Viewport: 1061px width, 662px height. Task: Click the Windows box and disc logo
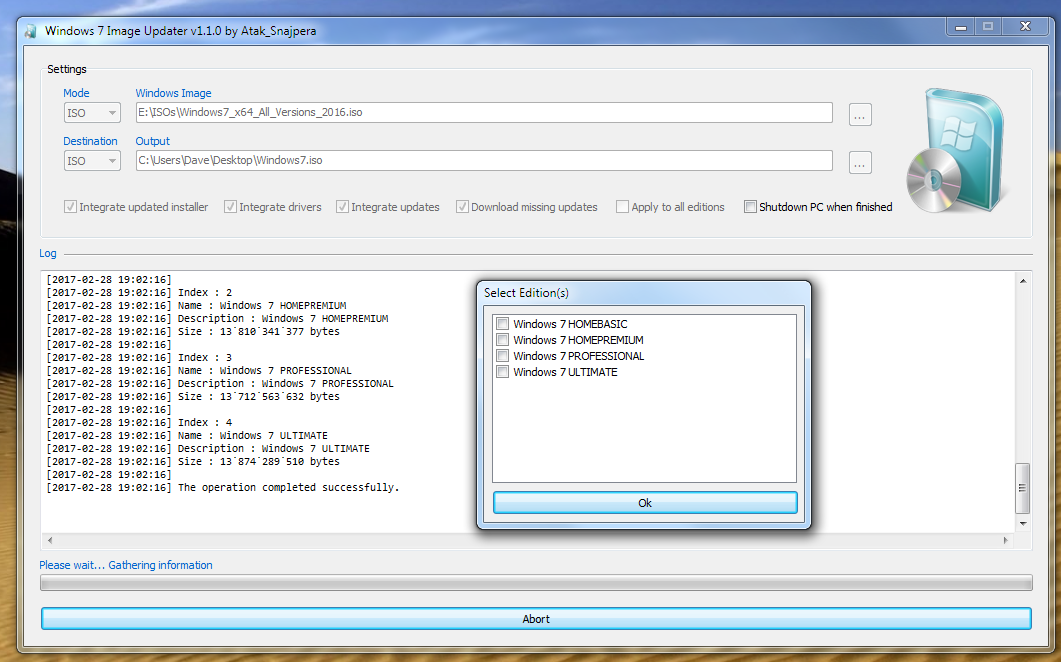click(x=956, y=150)
